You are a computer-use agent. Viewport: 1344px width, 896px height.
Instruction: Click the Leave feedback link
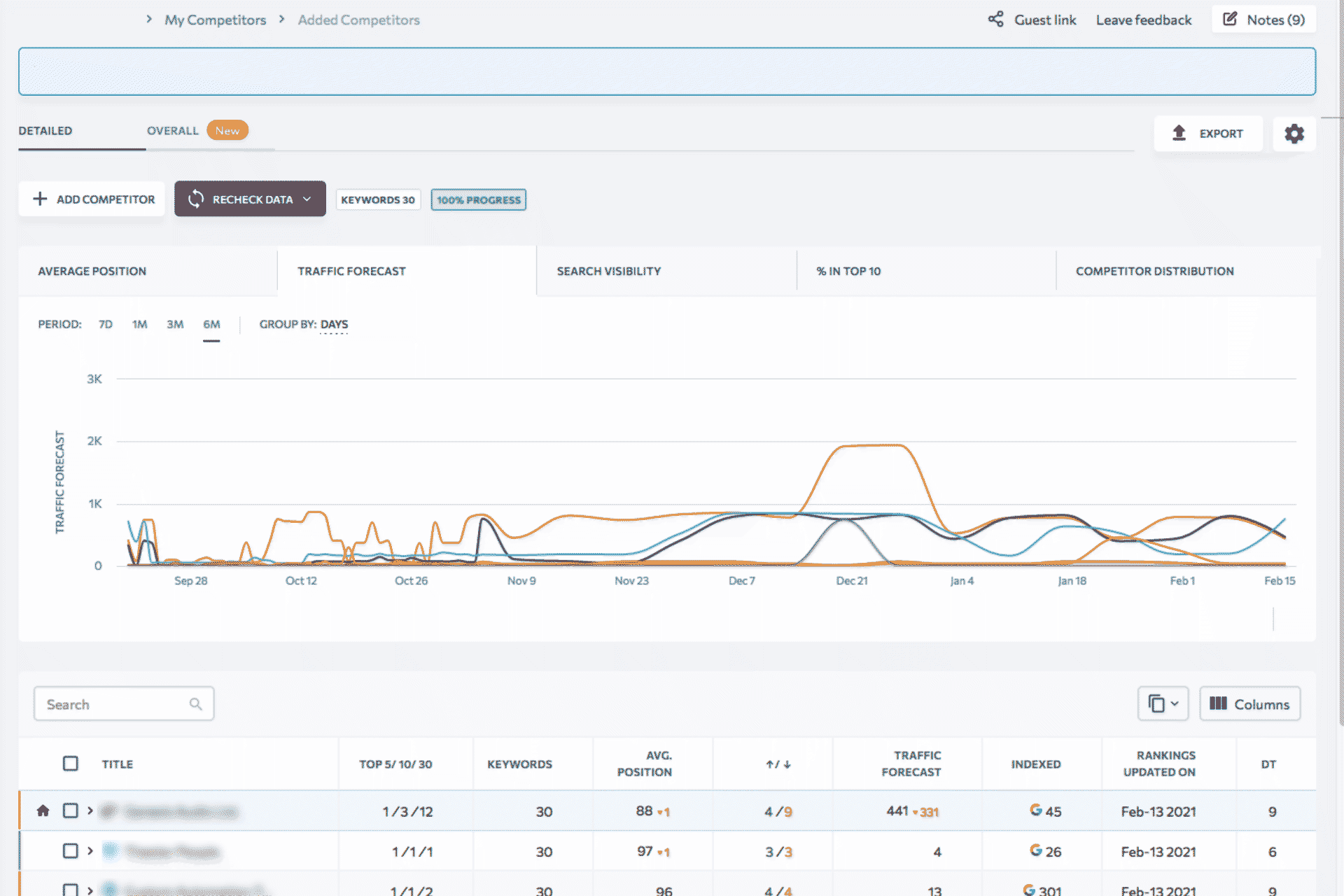[1143, 20]
